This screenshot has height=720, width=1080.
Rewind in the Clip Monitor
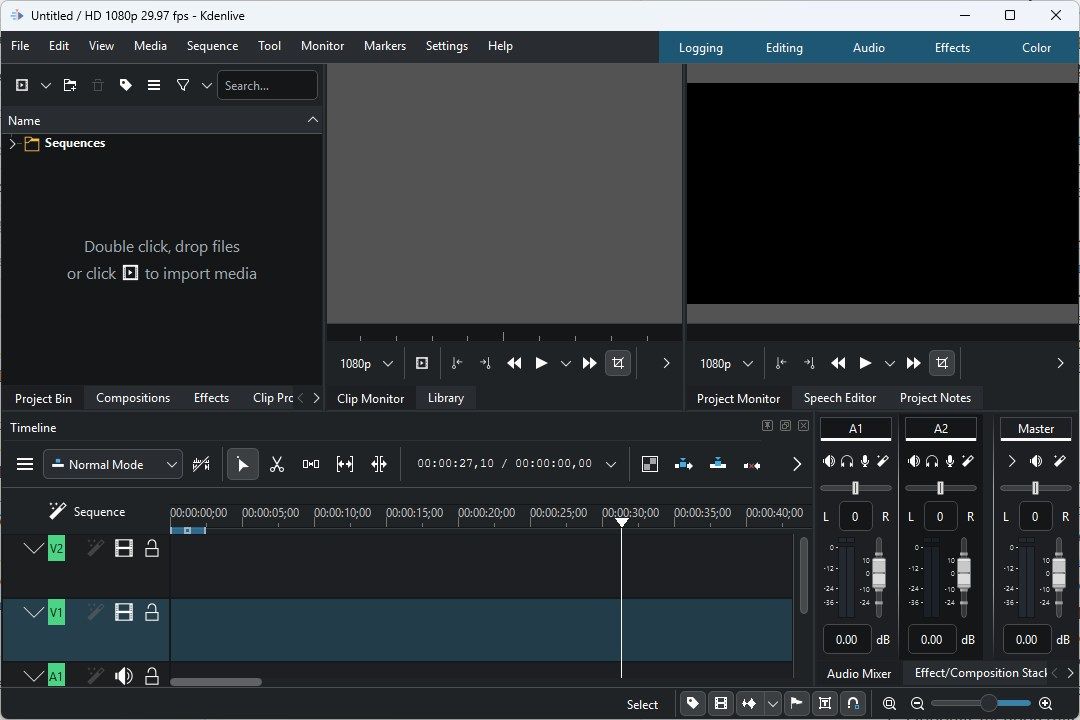(514, 363)
